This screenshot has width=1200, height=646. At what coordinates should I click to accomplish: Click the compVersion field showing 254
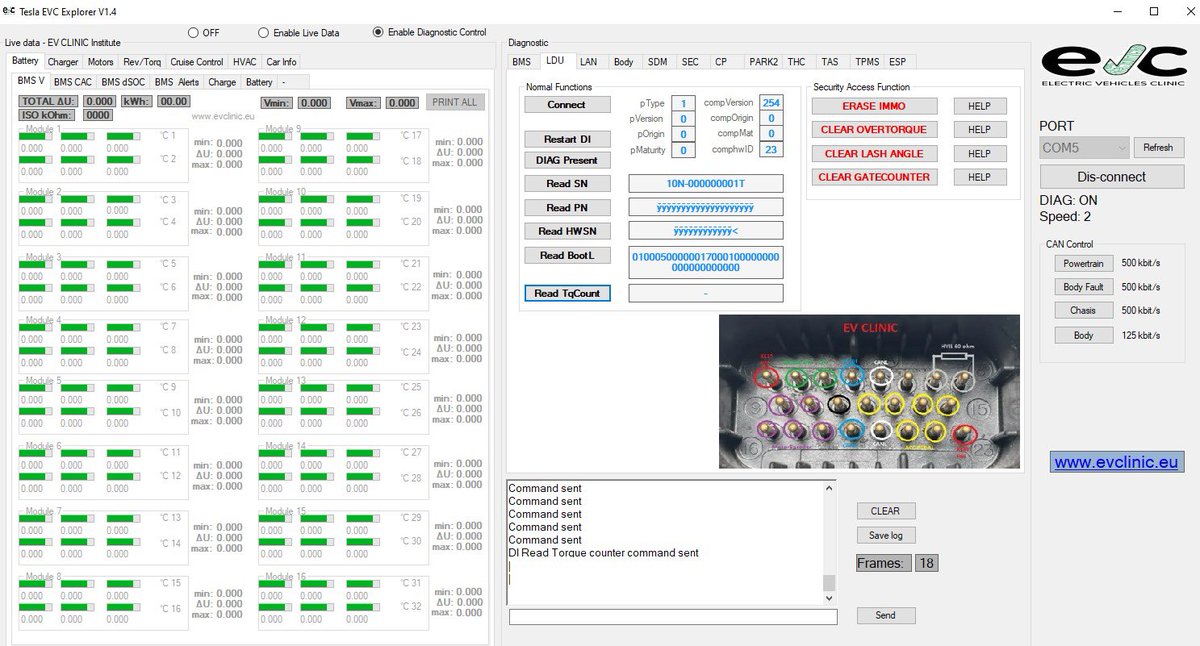point(771,104)
